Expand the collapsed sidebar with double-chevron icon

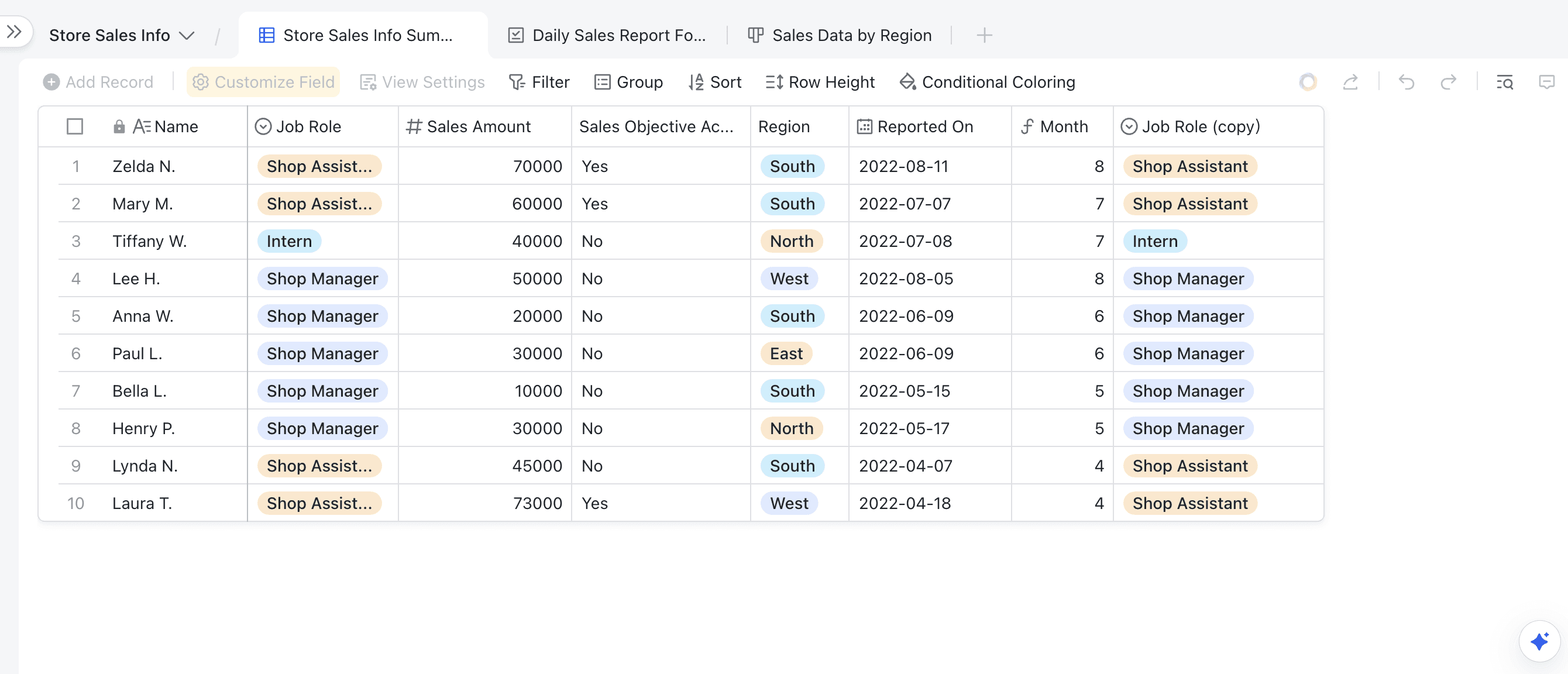click(x=15, y=32)
